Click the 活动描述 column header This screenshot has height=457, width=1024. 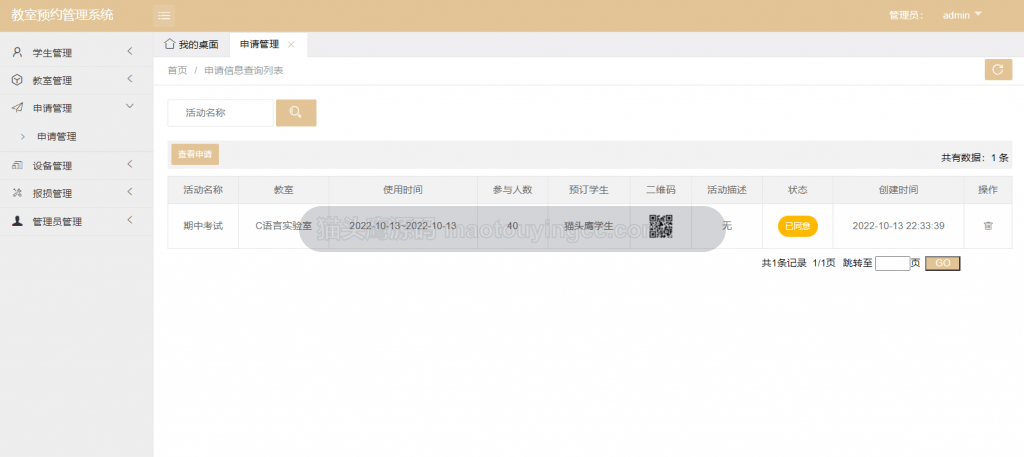coord(727,190)
